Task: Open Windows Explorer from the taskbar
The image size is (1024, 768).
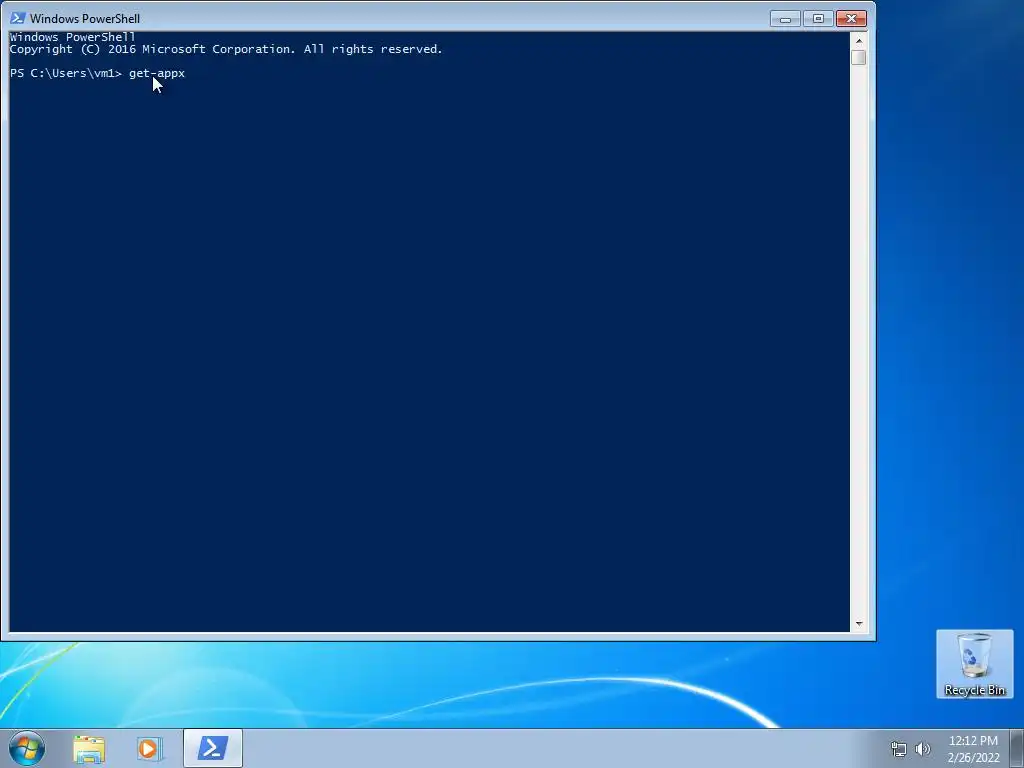Action: click(x=89, y=749)
